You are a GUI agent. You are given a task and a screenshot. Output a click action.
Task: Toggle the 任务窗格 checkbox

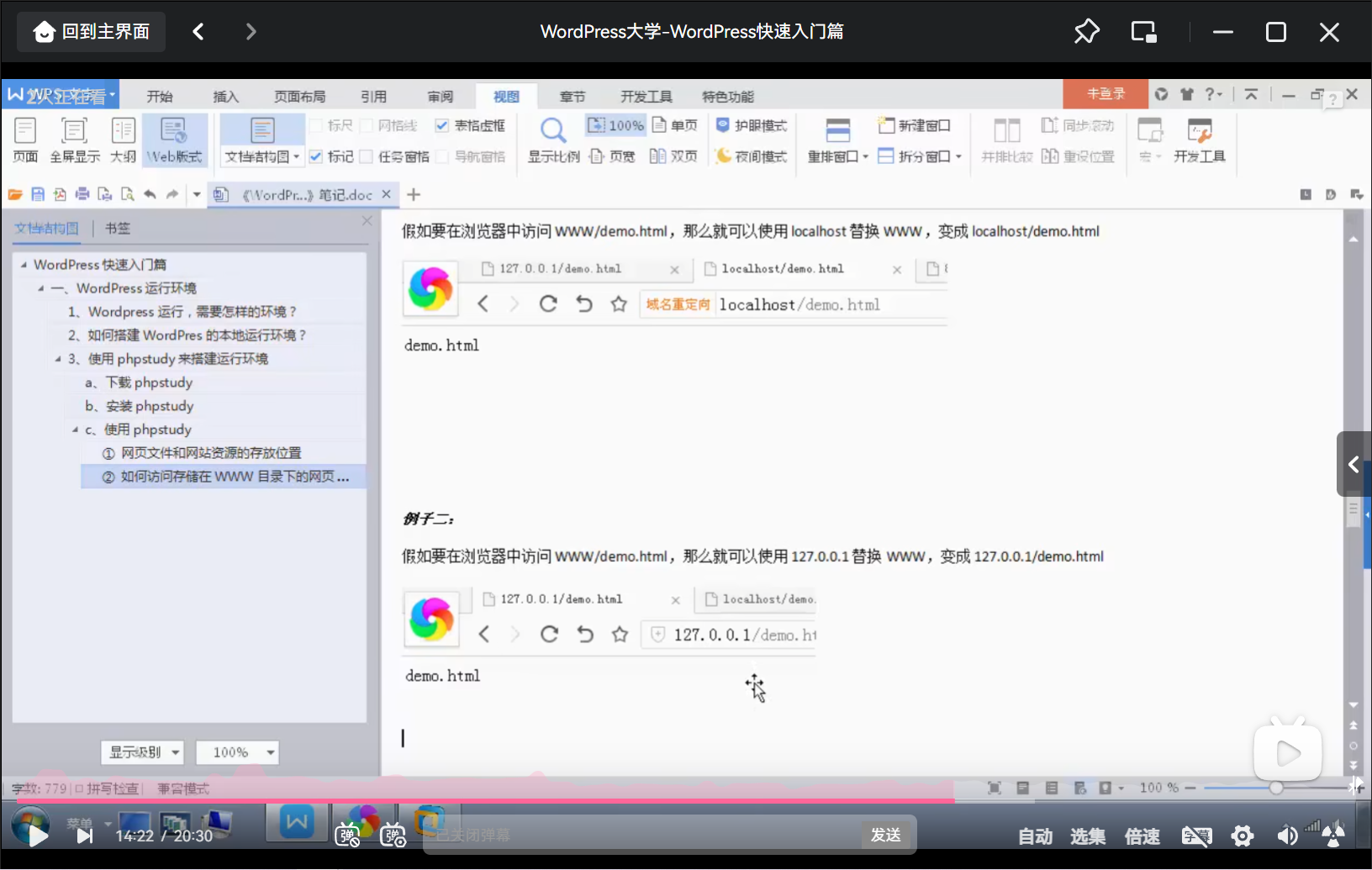tap(367, 156)
